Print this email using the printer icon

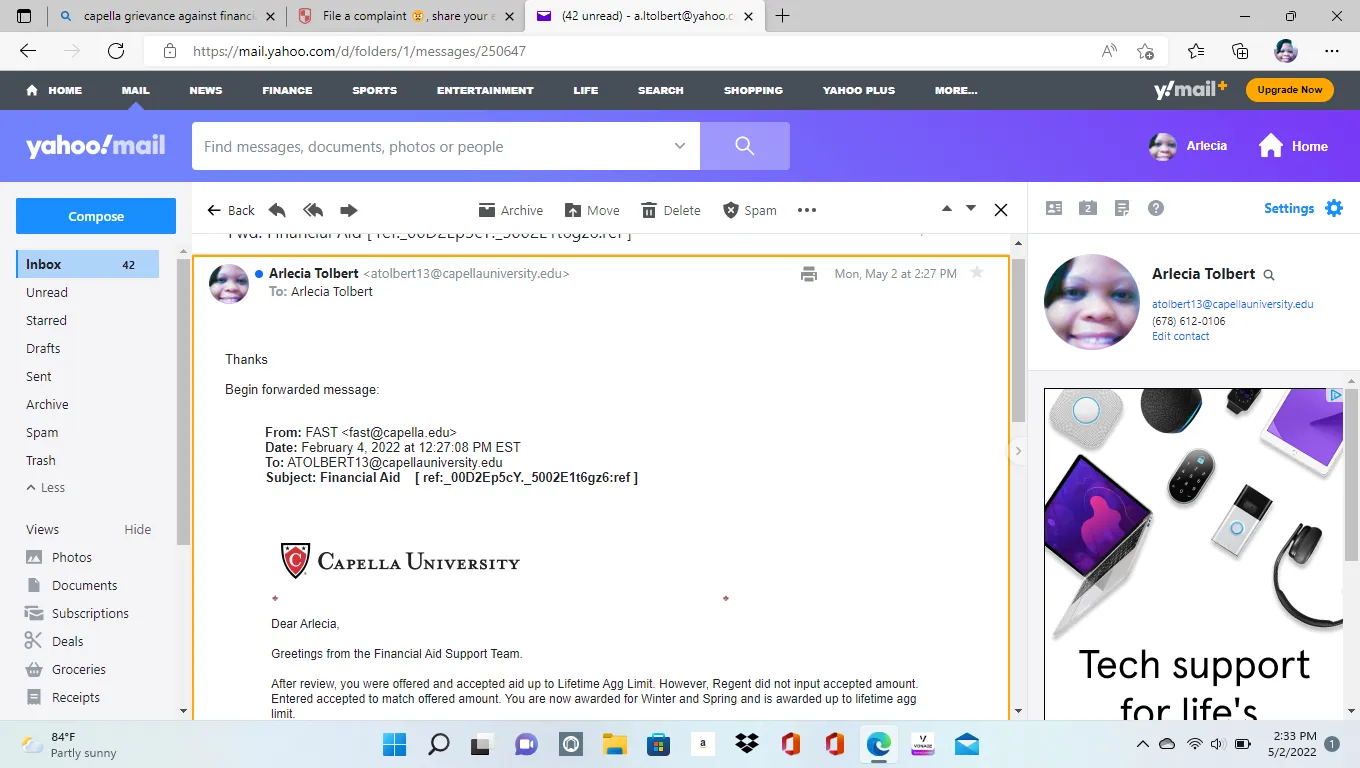809,274
